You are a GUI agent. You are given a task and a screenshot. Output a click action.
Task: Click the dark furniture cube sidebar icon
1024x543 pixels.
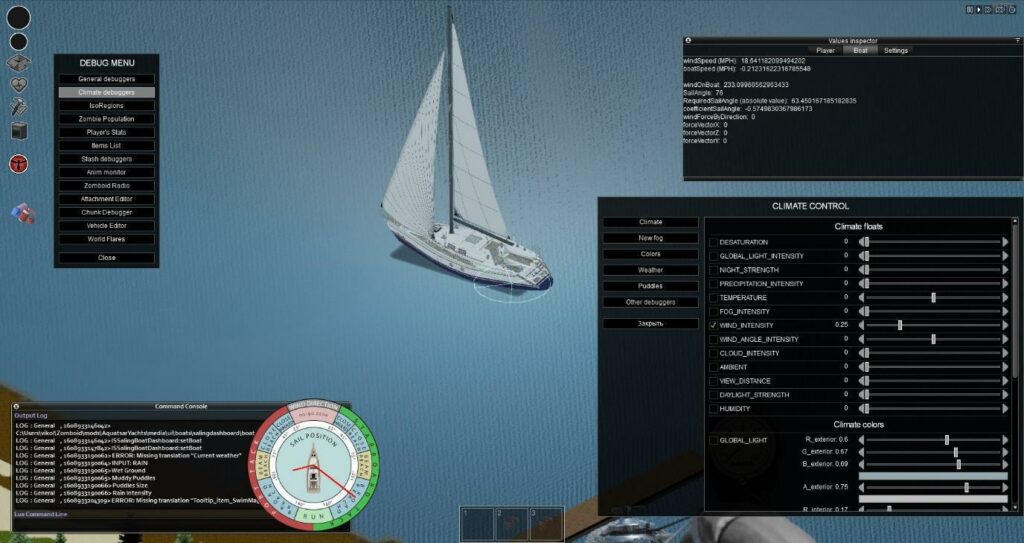19,131
